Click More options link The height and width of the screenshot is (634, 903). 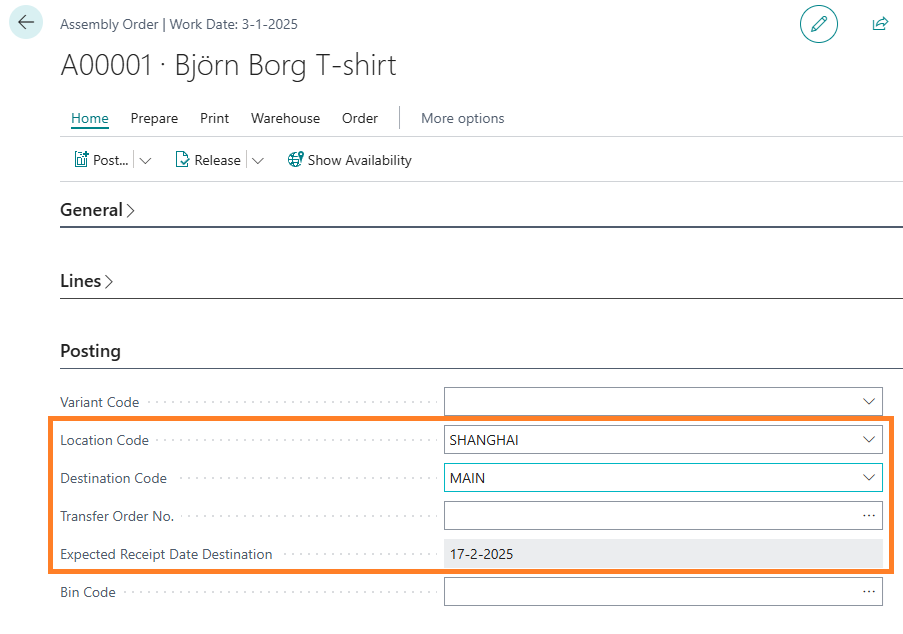tap(462, 118)
